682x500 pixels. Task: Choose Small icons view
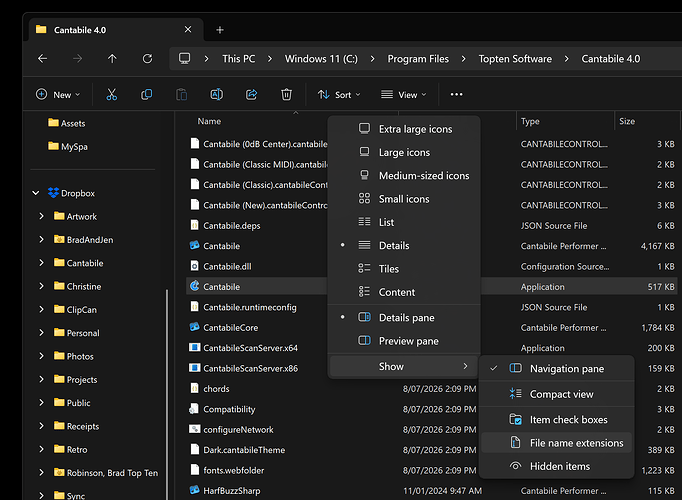(404, 199)
